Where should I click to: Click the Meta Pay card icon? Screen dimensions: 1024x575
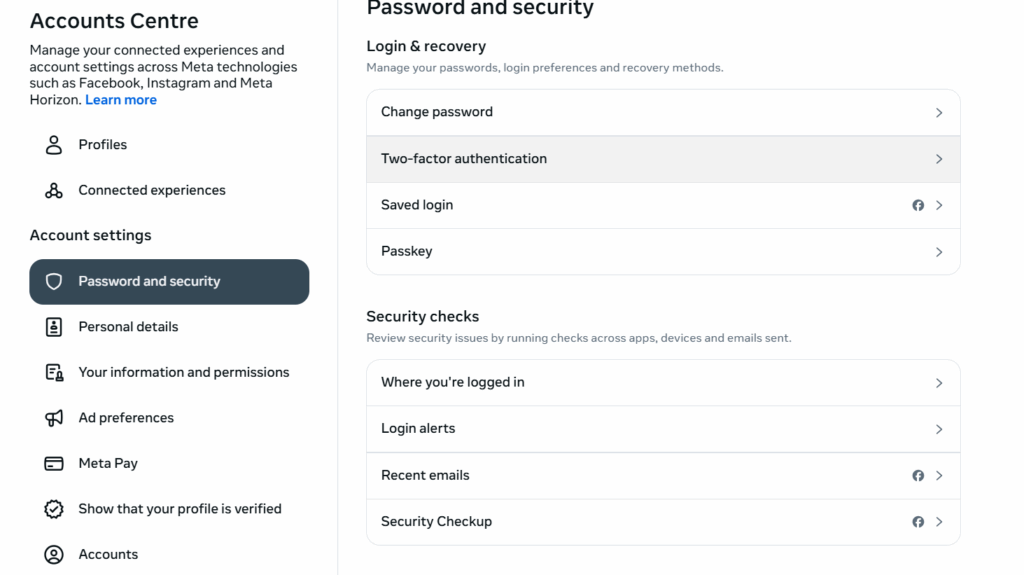tap(54, 463)
